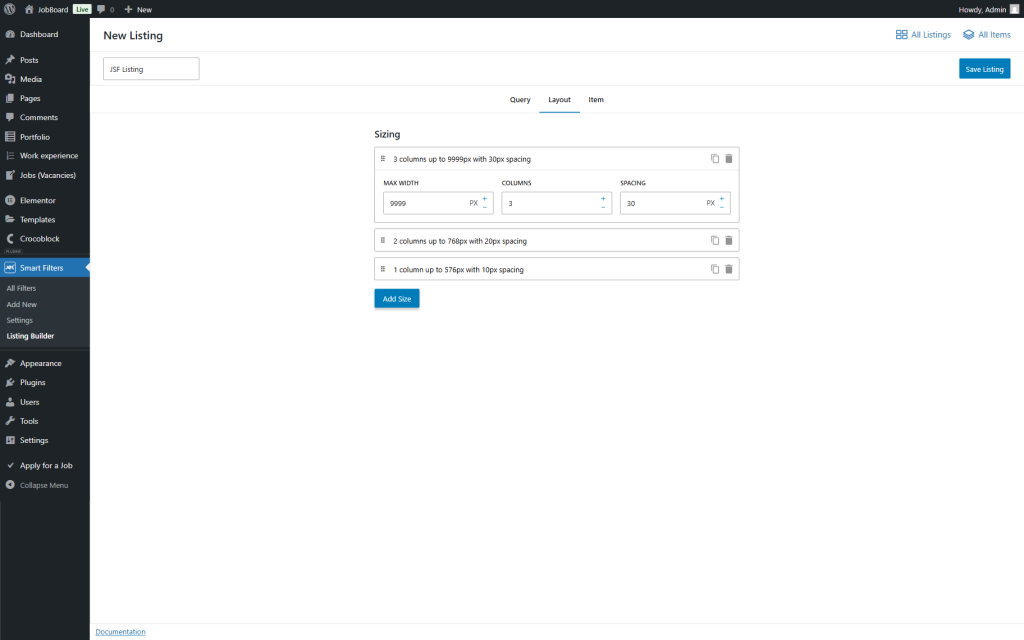1024x640 pixels.
Task: Click the Posts pin icon
Action: (10, 59)
